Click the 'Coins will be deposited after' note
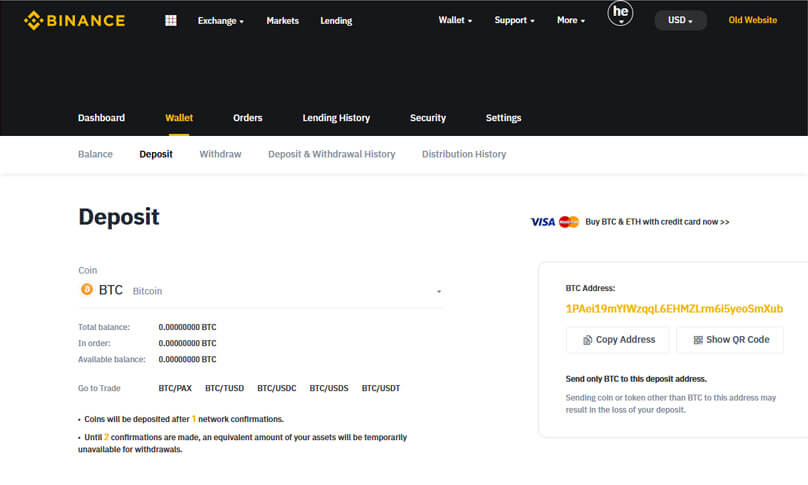Image resolution: width=808 pixels, height=485 pixels. tap(183, 419)
